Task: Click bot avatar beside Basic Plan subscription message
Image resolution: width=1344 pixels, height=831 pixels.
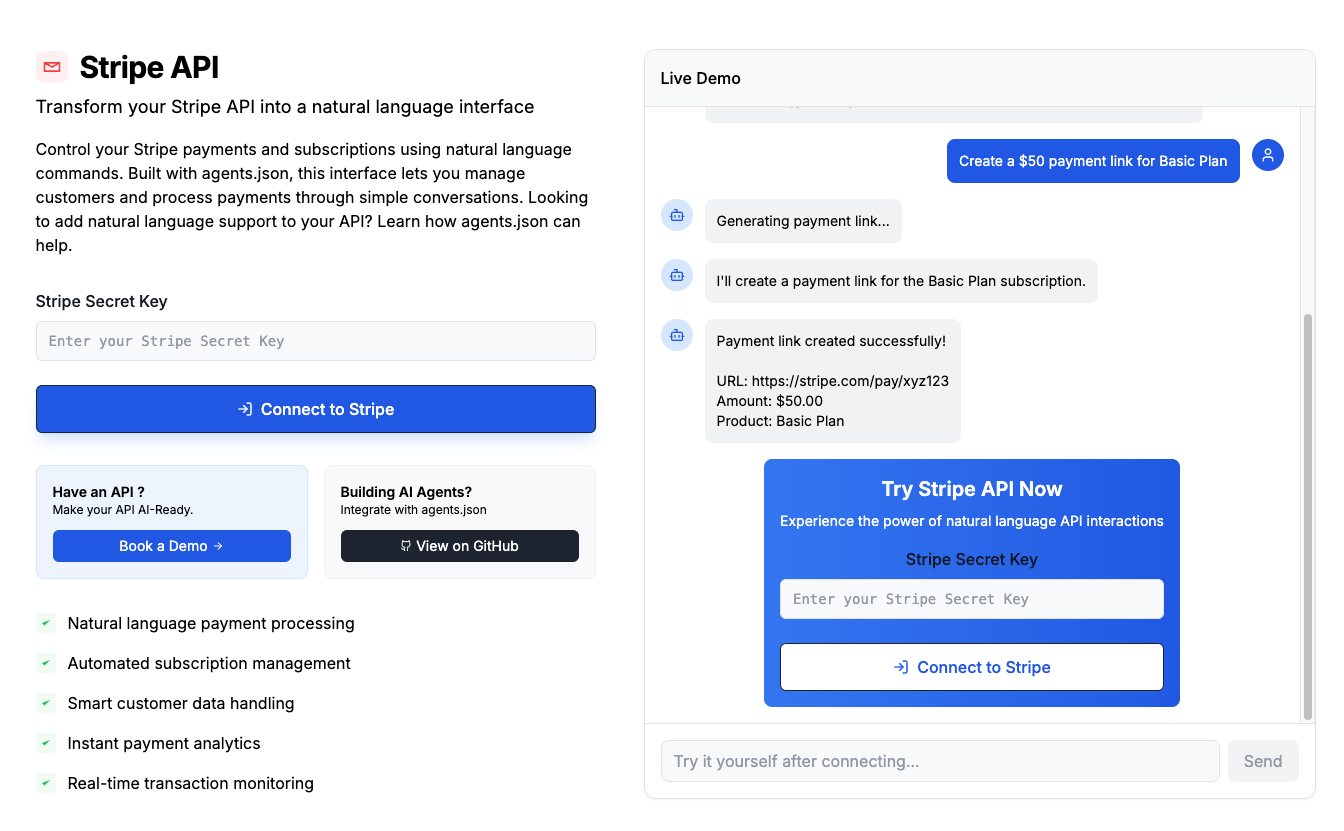Action: [677, 275]
